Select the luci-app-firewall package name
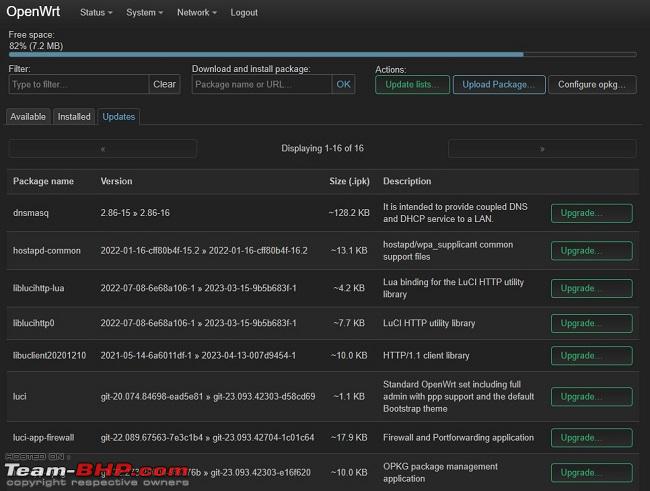The width and height of the screenshot is (650, 491). tap(44, 438)
